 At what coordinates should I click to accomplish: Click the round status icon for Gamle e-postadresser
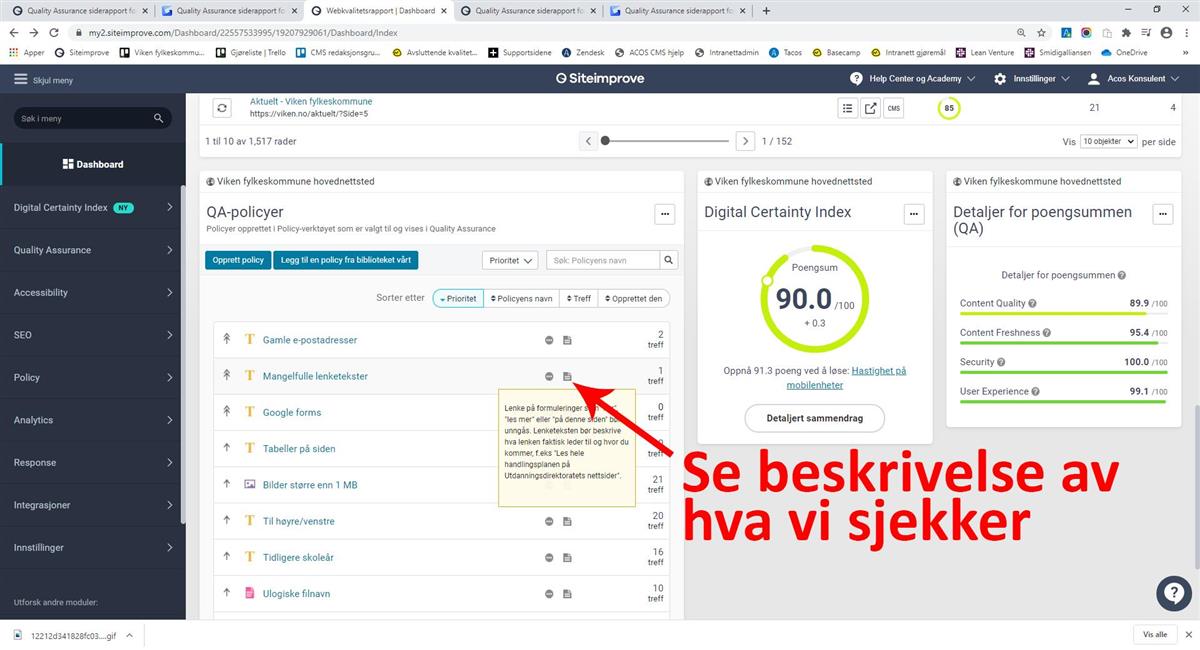(549, 340)
